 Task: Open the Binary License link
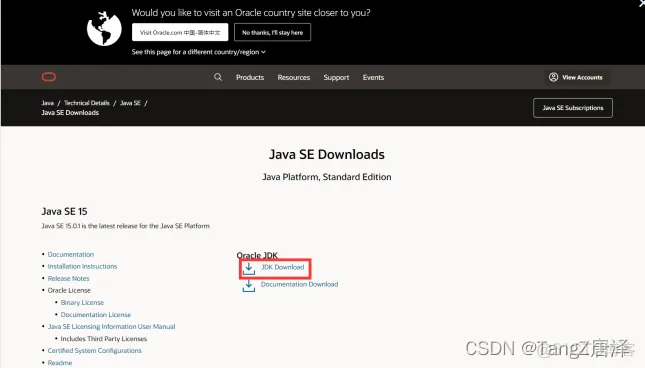[82, 302]
